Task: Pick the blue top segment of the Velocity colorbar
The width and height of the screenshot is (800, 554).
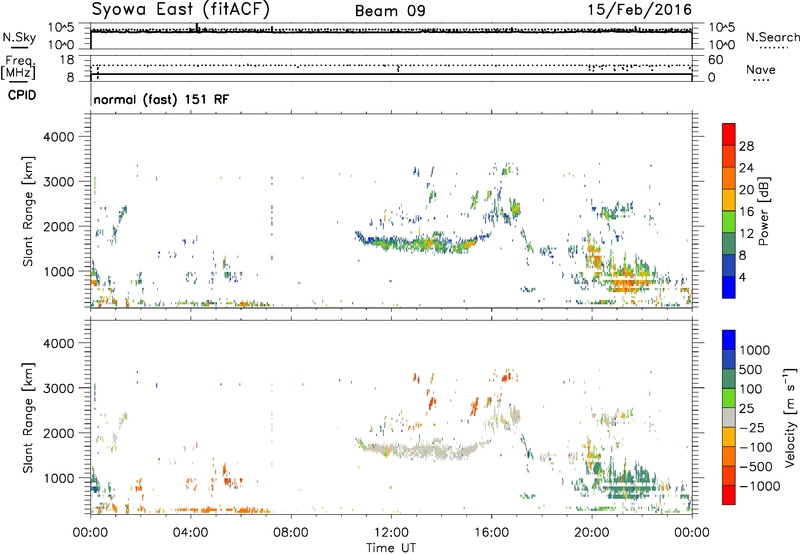Action: (729, 340)
